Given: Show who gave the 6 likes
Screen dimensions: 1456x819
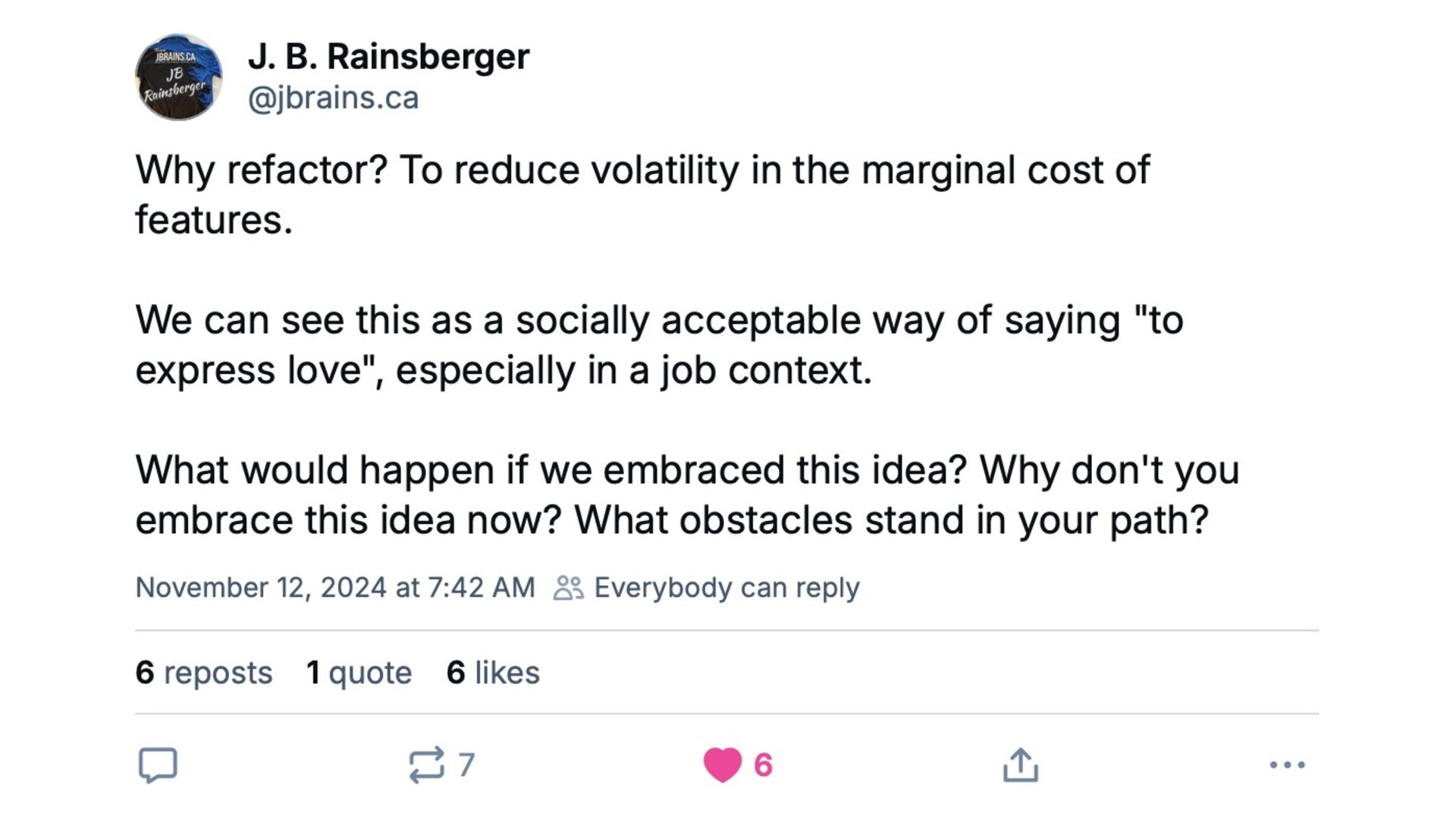Looking at the screenshot, I should coord(493,673).
